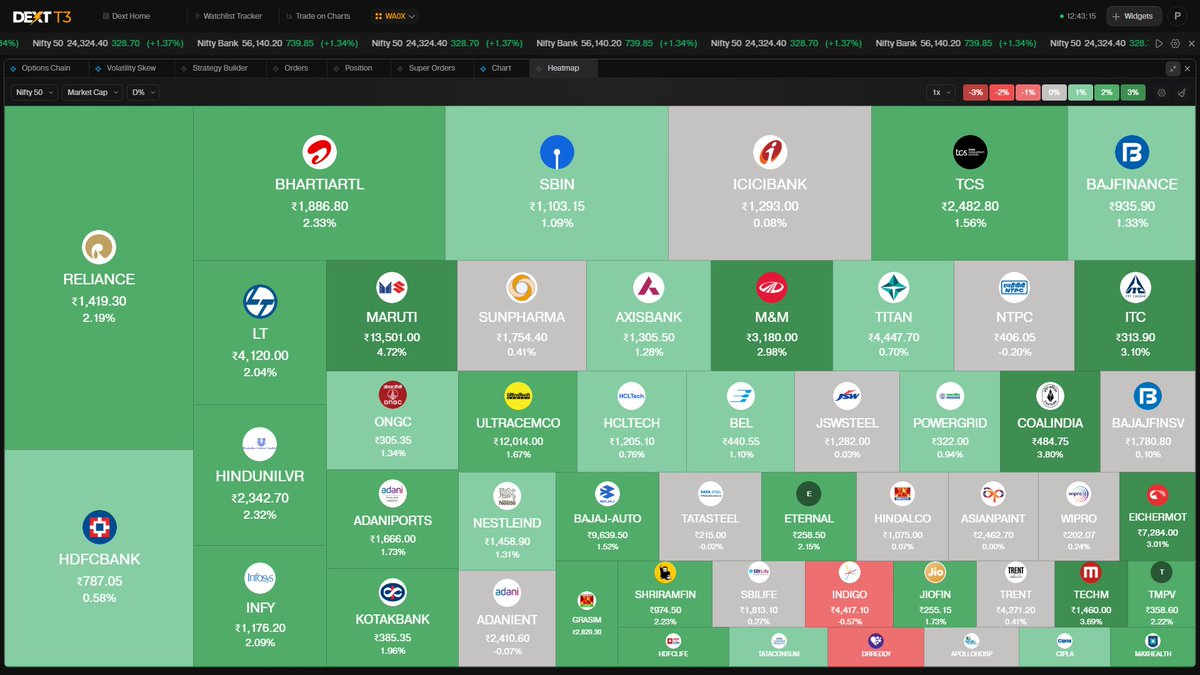Click the BAJFINANCE logo

point(1132,153)
